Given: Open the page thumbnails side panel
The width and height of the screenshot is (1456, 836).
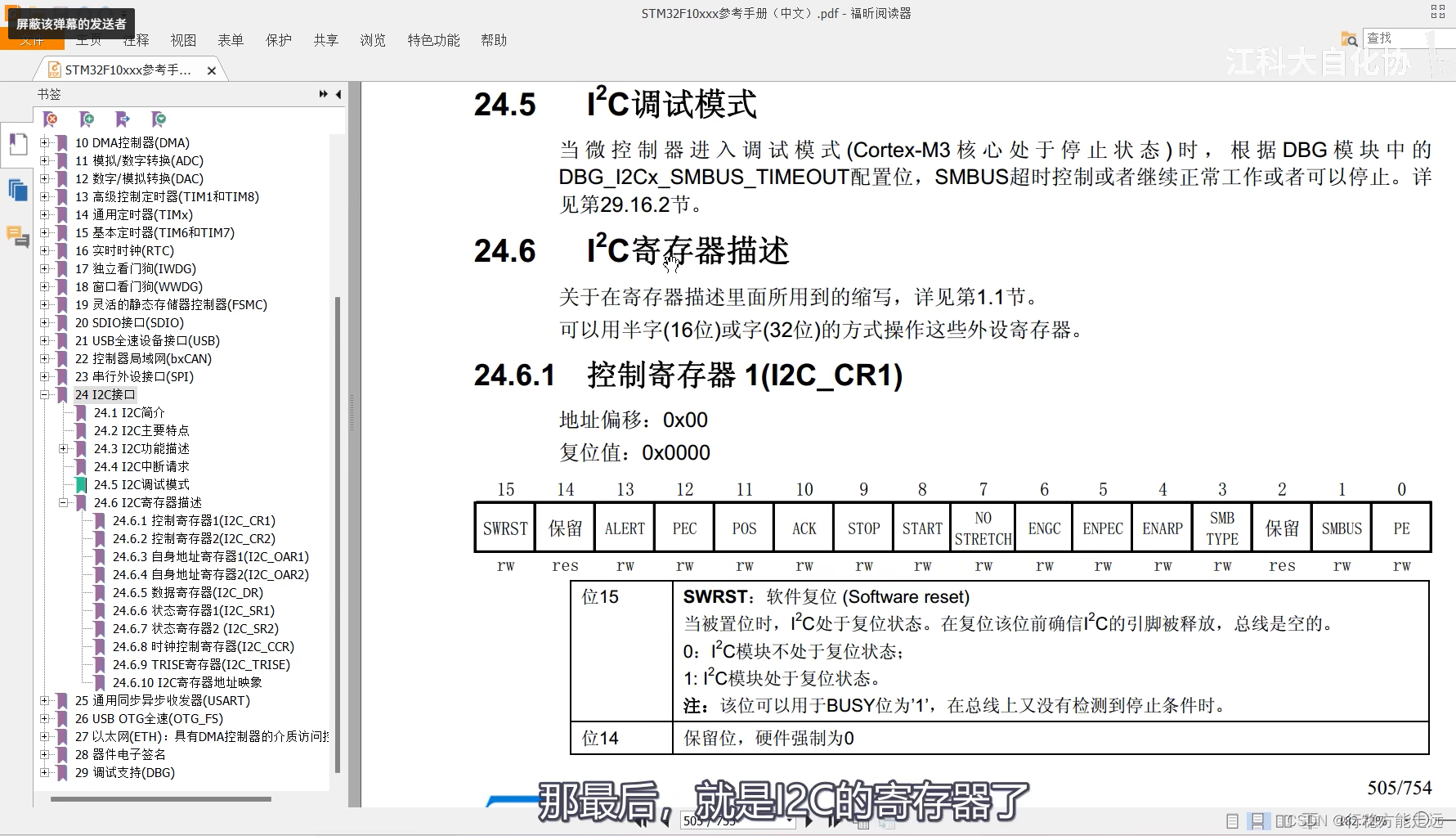Looking at the screenshot, I should 17,191.
